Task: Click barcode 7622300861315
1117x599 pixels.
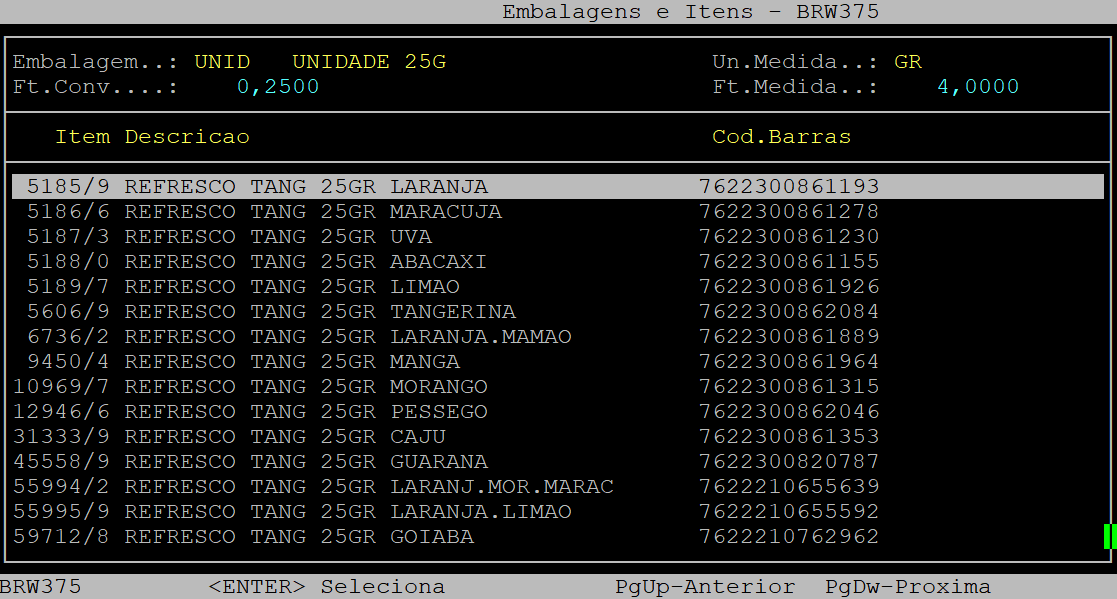Action: (x=789, y=386)
